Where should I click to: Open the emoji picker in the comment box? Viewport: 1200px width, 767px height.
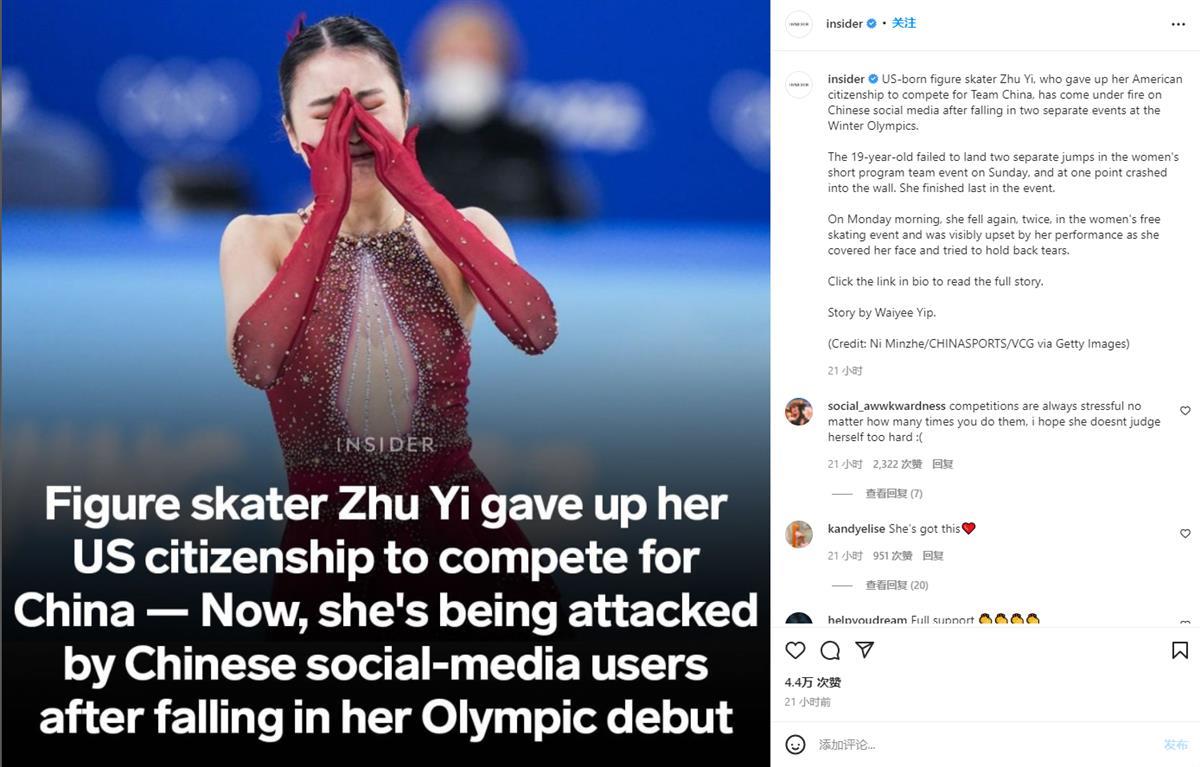click(x=795, y=744)
